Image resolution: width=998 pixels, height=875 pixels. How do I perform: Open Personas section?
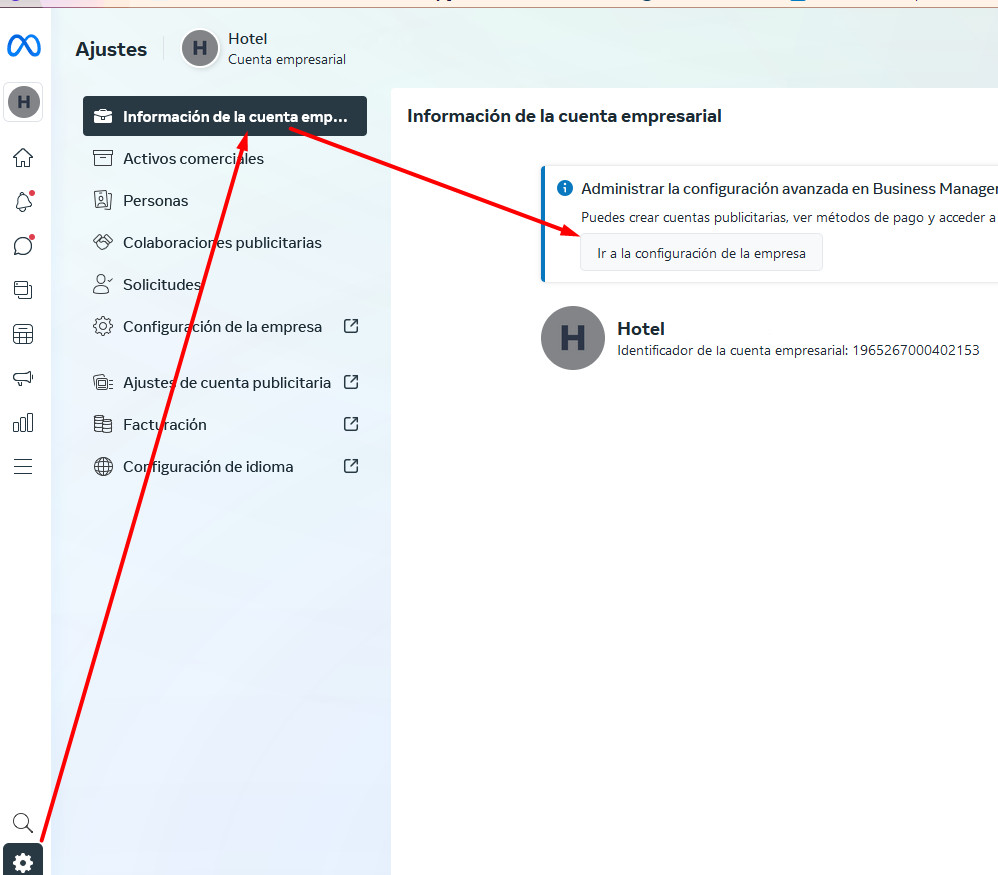tap(225, 200)
